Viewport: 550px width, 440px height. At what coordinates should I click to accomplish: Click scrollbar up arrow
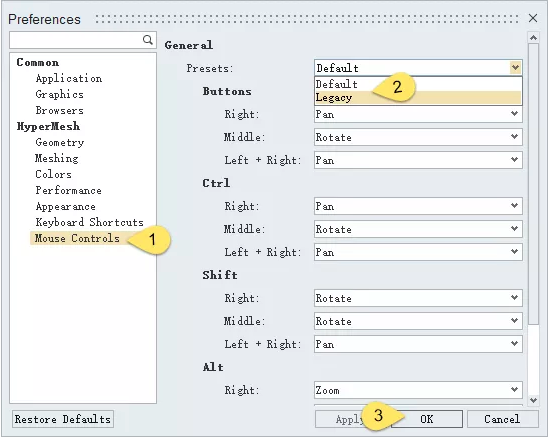(534, 37)
